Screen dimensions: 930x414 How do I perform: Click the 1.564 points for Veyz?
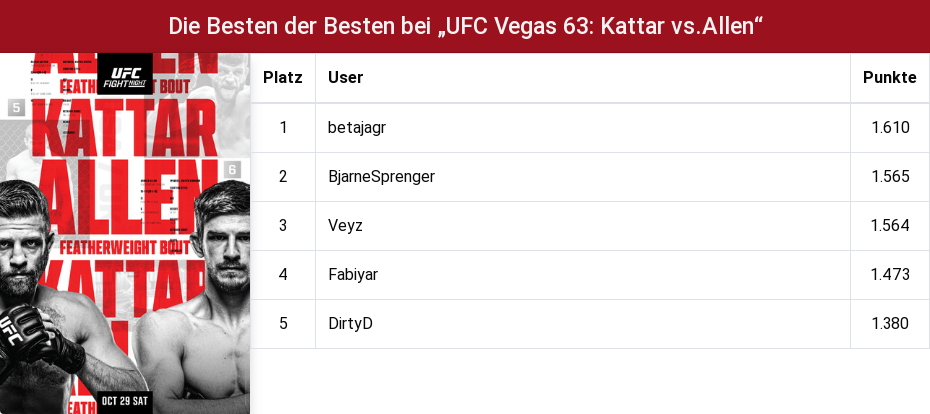coord(890,225)
